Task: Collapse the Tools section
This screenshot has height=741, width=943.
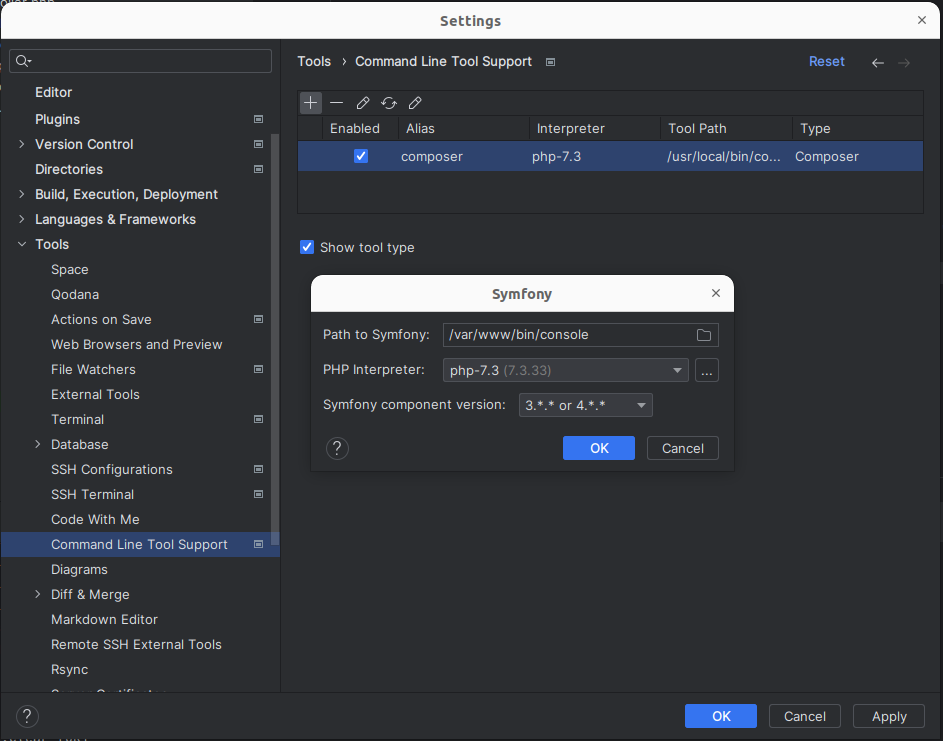Action: (x=22, y=244)
